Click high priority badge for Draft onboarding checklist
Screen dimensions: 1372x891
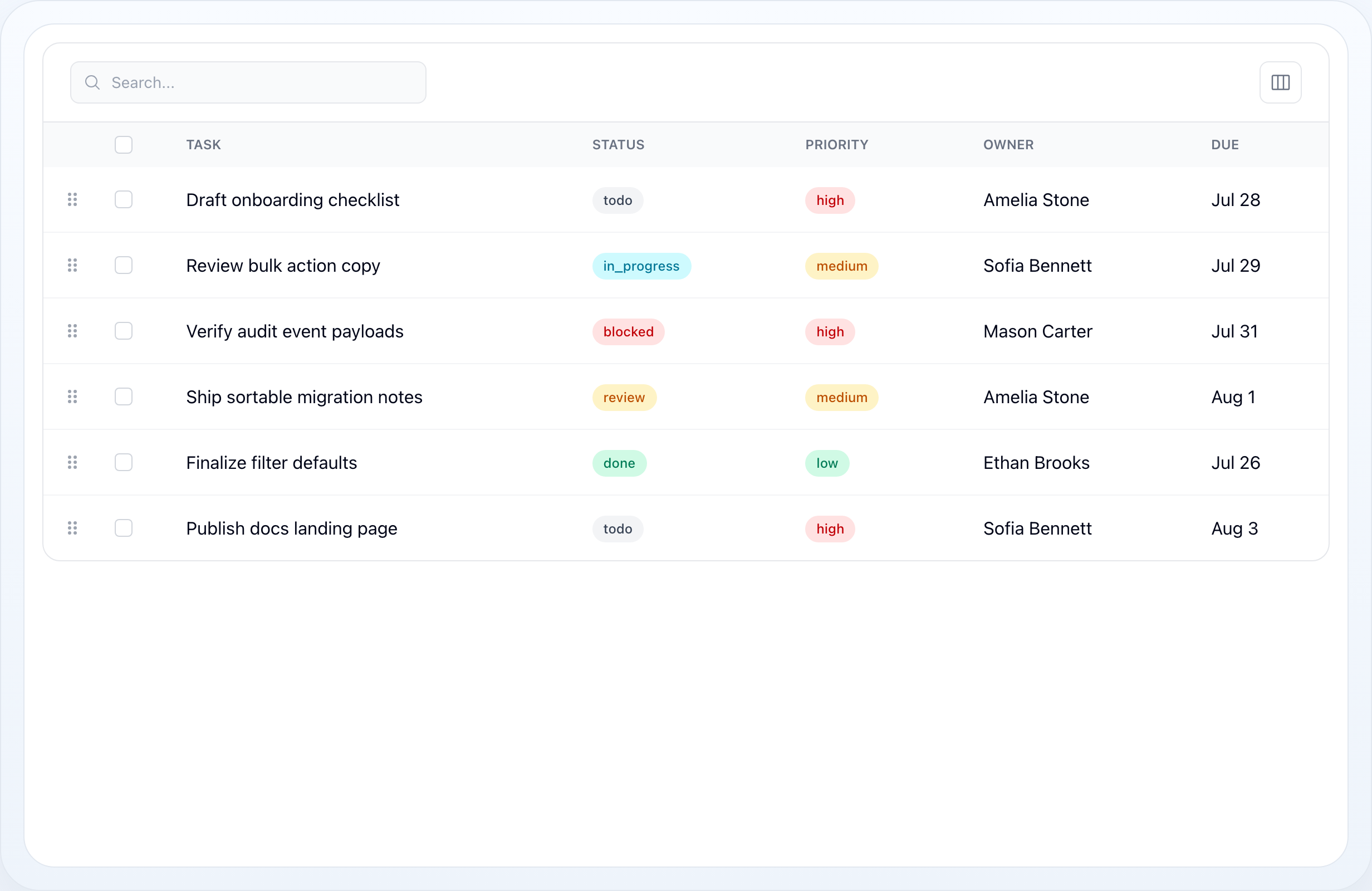(830, 200)
